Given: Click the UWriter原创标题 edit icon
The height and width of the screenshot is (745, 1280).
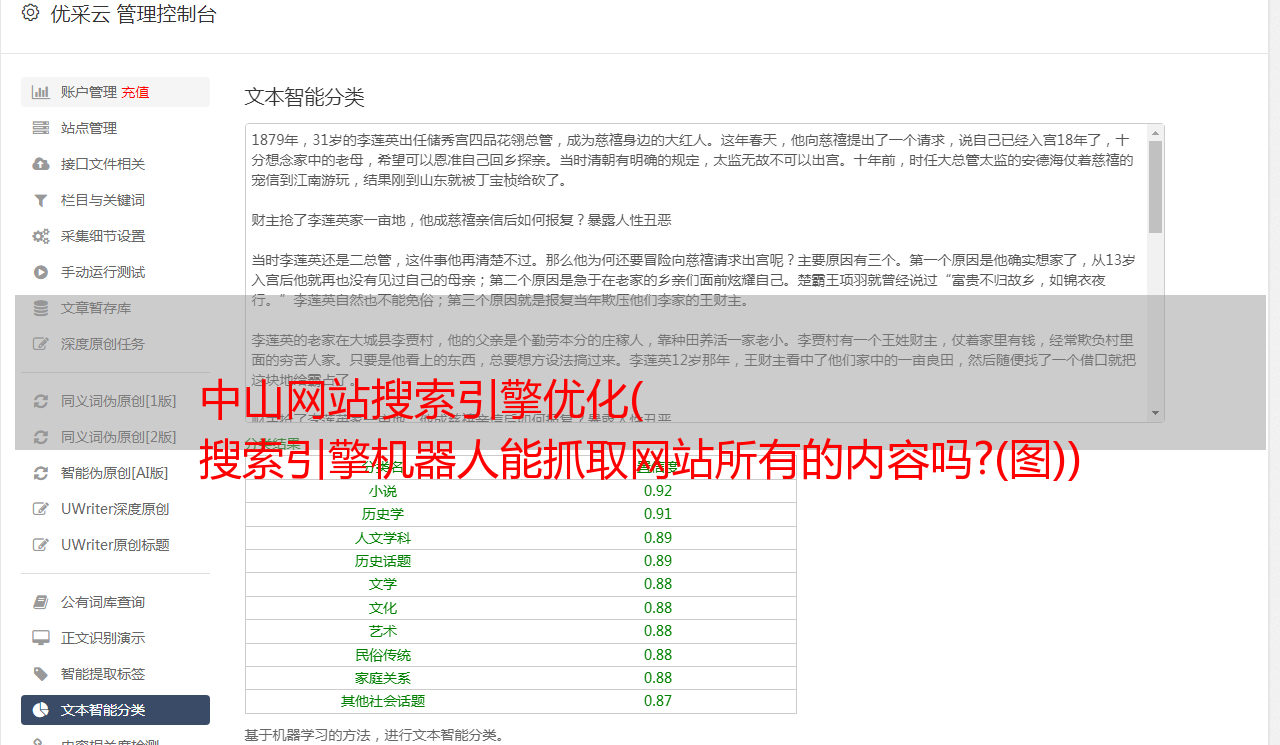Looking at the screenshot, I should (x=41, y=545).
